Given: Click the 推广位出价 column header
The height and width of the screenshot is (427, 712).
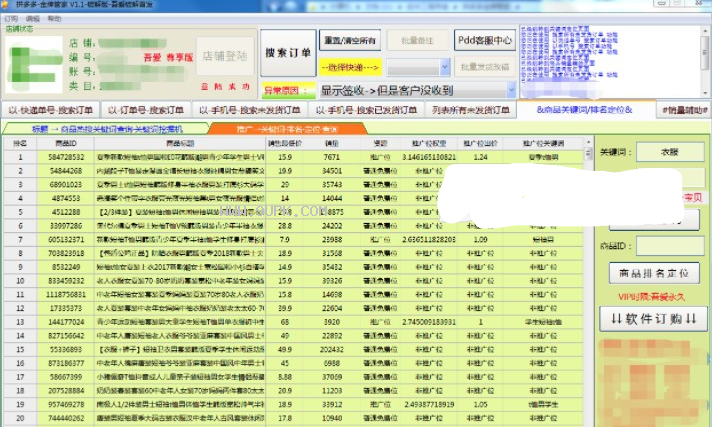Looking at the screenshot, I should point(480,143).
